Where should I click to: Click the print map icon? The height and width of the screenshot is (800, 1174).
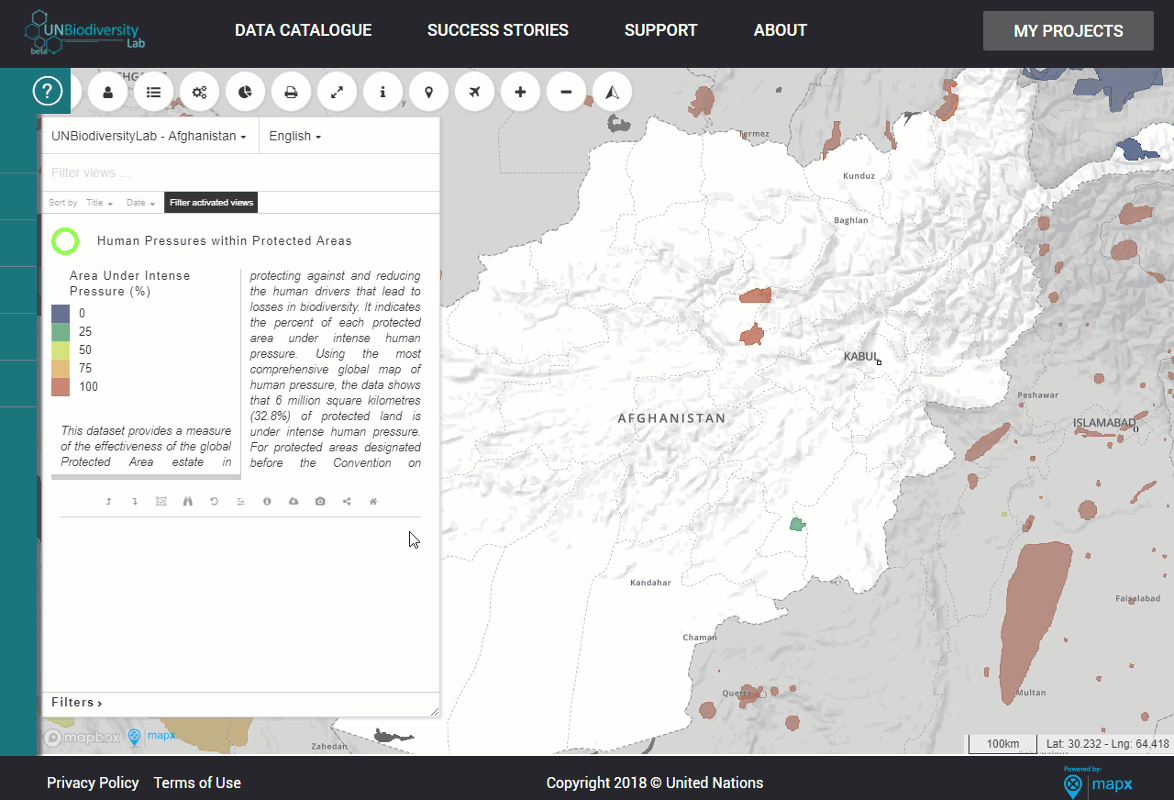pyautogui.click(x=291, y=92)
